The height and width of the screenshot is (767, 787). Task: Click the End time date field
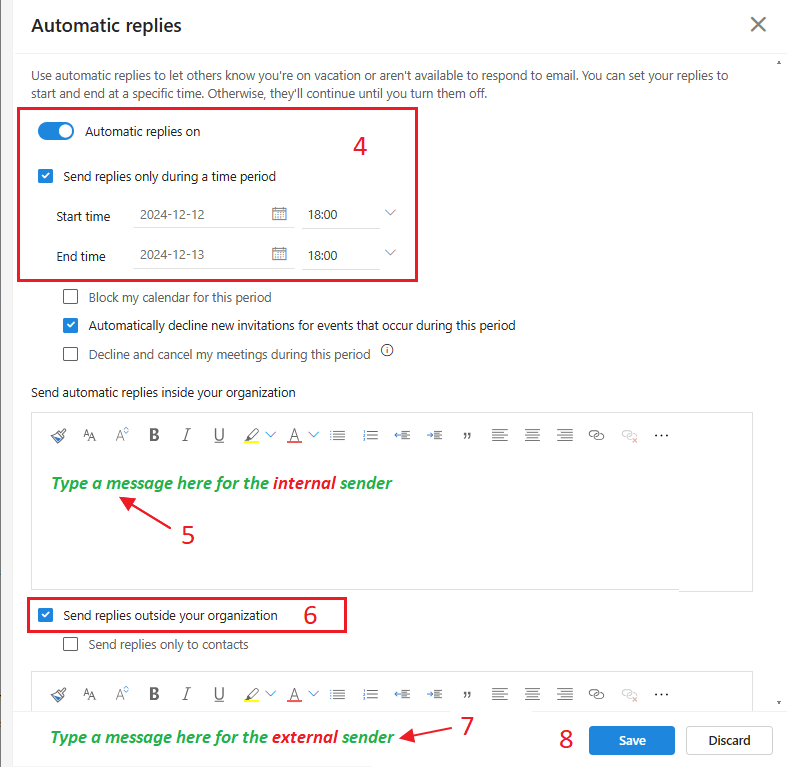[200, 255]
